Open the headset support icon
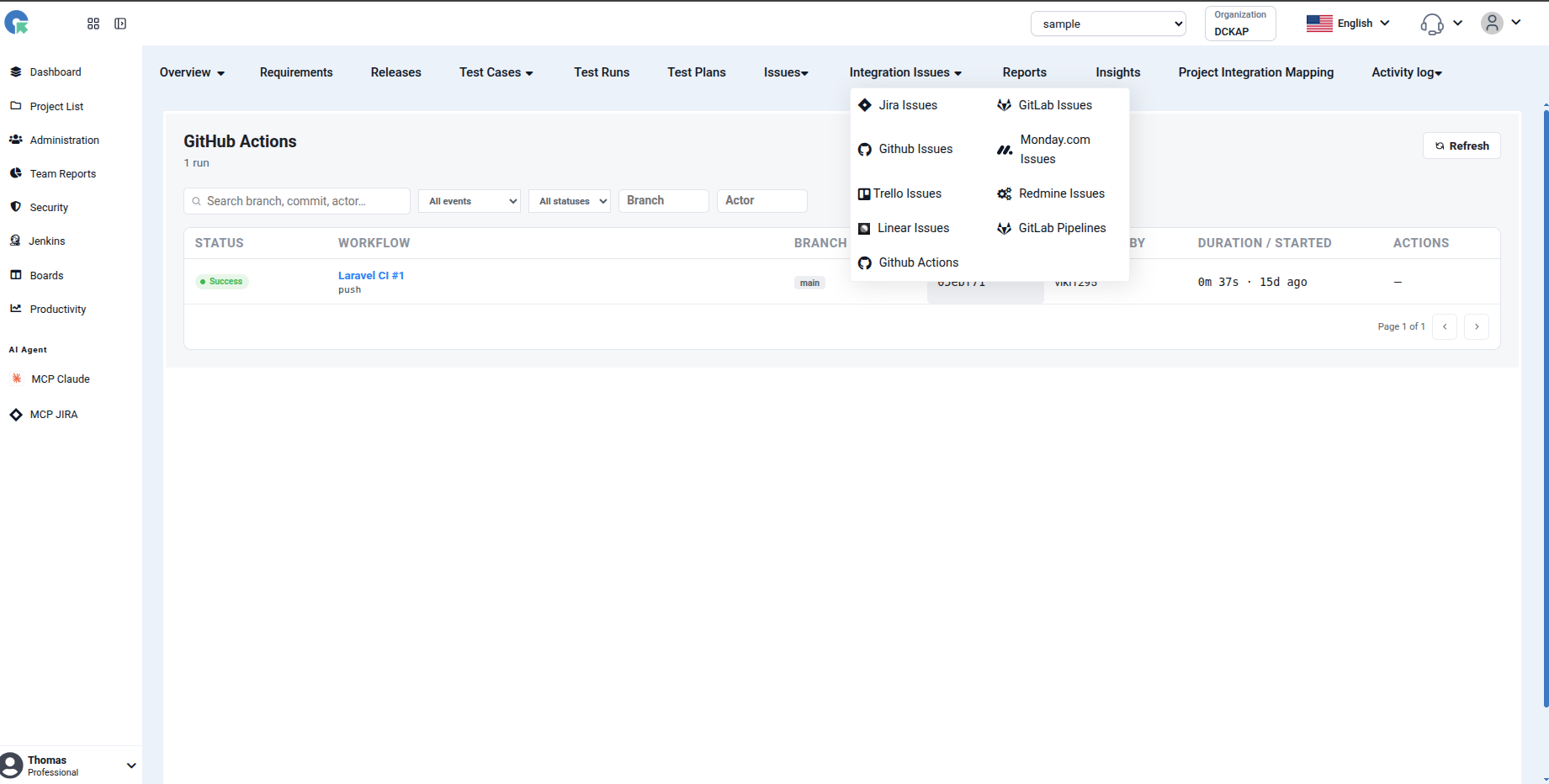 (x=1432, y=24)
